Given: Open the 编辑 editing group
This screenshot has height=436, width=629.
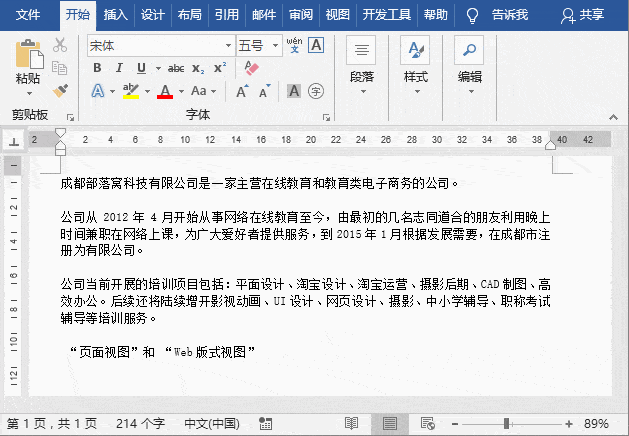Looking at the screenshot, I should (x=470, y=66).
